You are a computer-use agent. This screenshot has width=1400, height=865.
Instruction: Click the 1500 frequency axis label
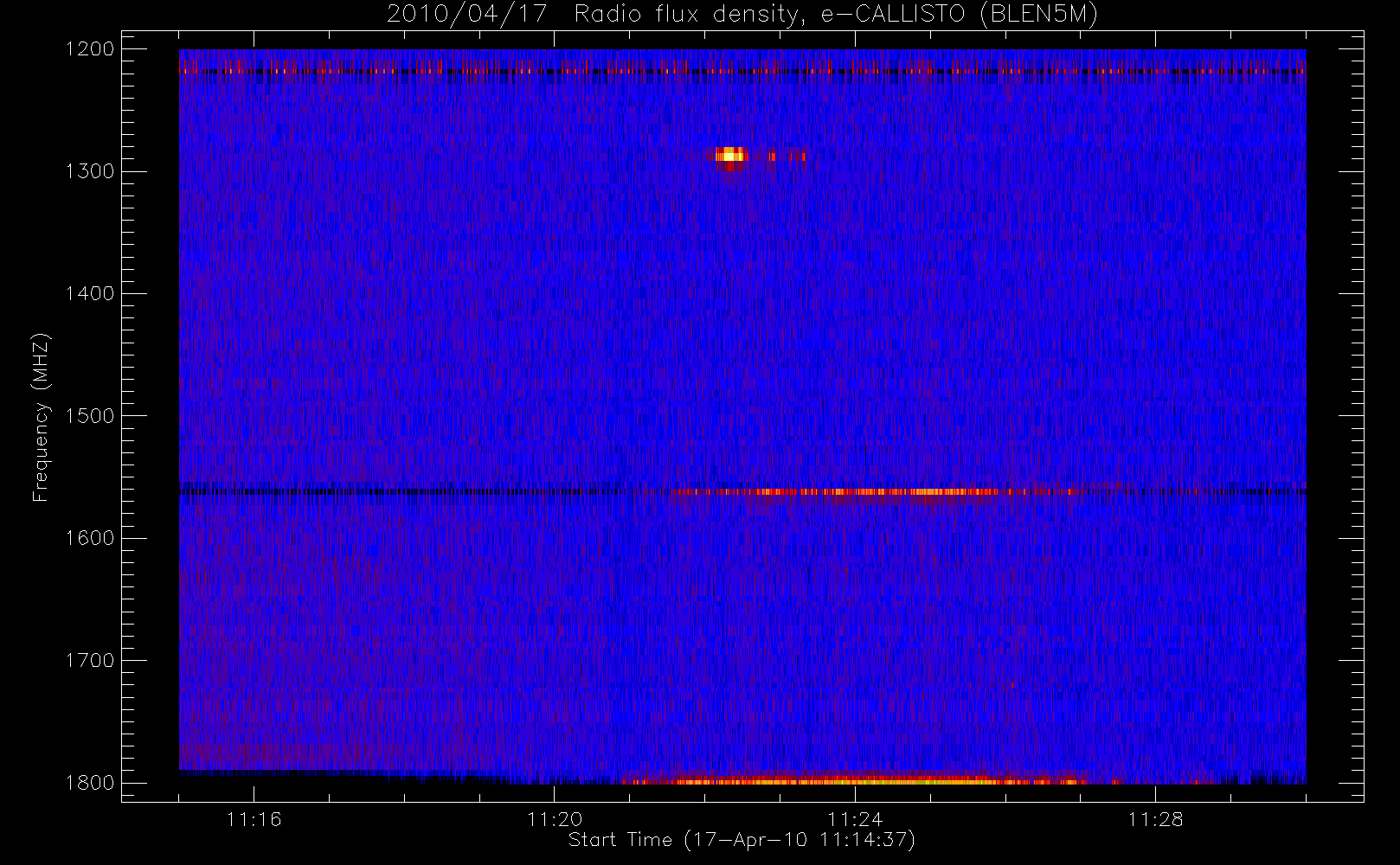[90, 416]
